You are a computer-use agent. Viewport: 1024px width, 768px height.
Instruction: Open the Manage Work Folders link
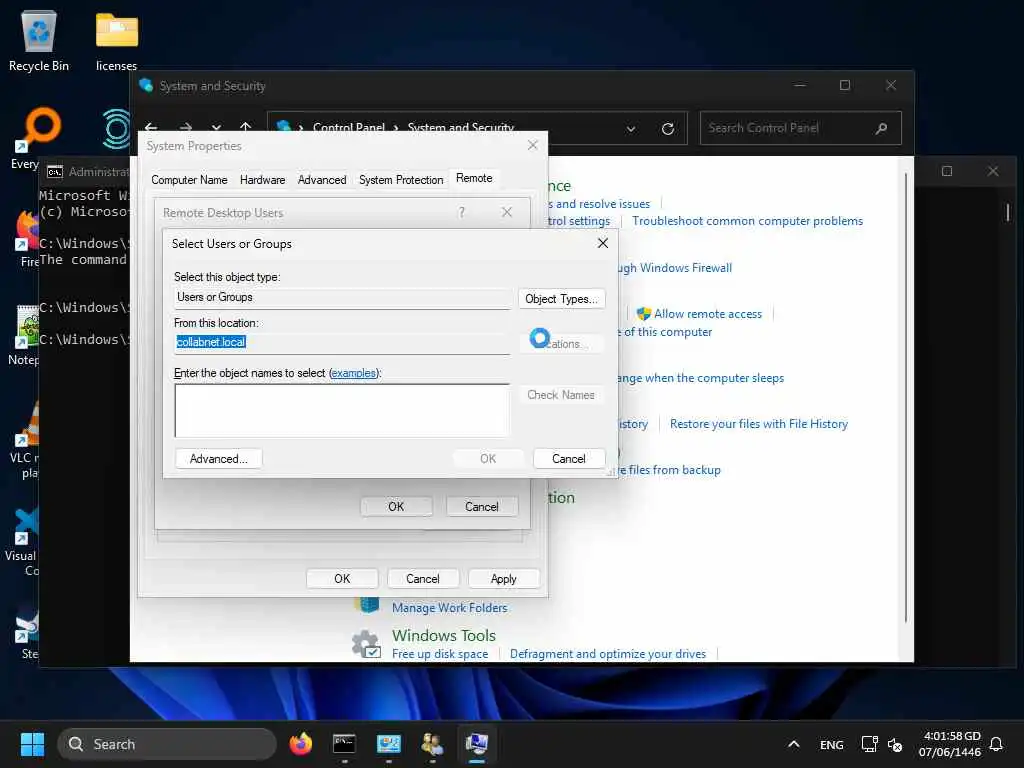pos(449,607)
